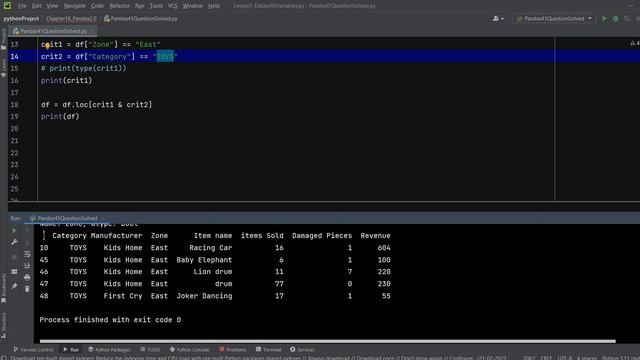Click the Clear All trash icon in the Run panel
The height and width of the screenshot is (360, 640).
point(27,289)
